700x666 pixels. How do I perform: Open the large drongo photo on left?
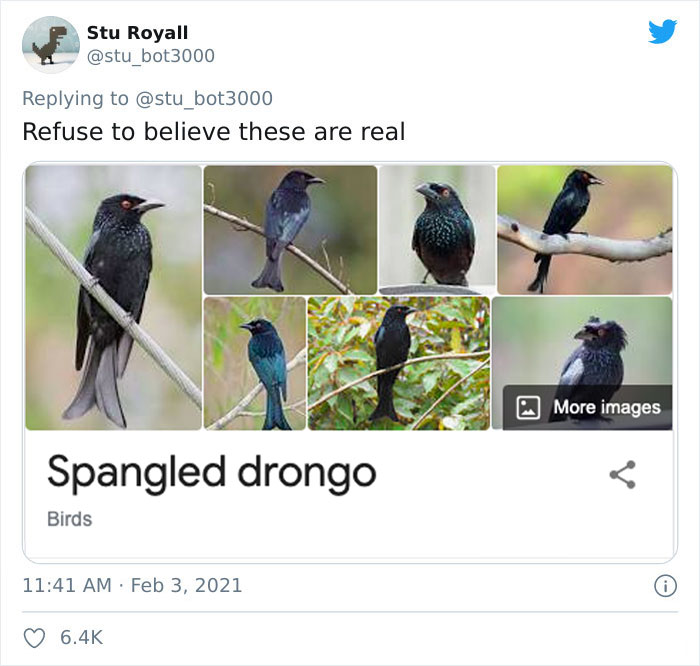[113, 297]
